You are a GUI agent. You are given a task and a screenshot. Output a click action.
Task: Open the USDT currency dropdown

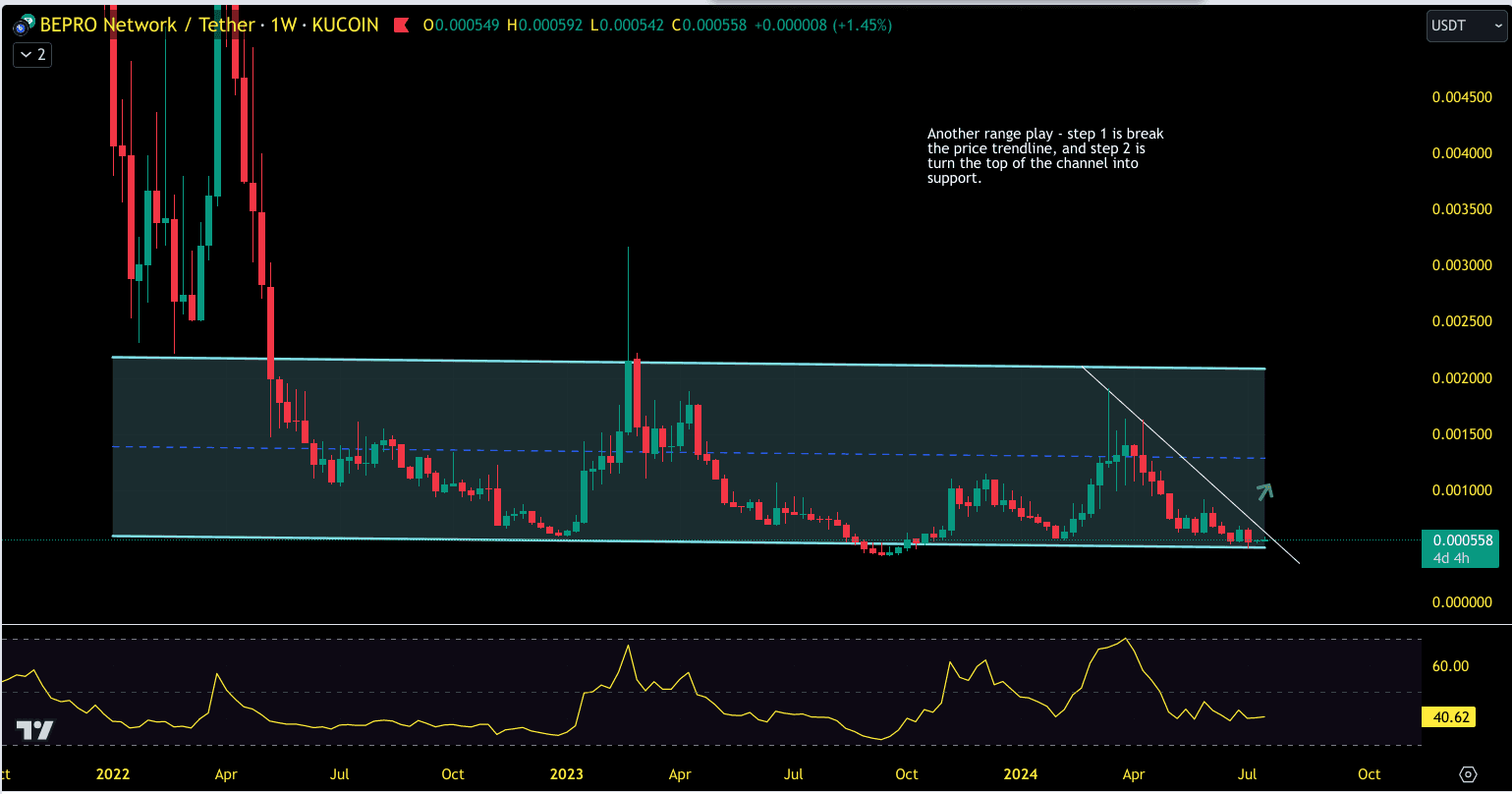tap(1465, 26)
